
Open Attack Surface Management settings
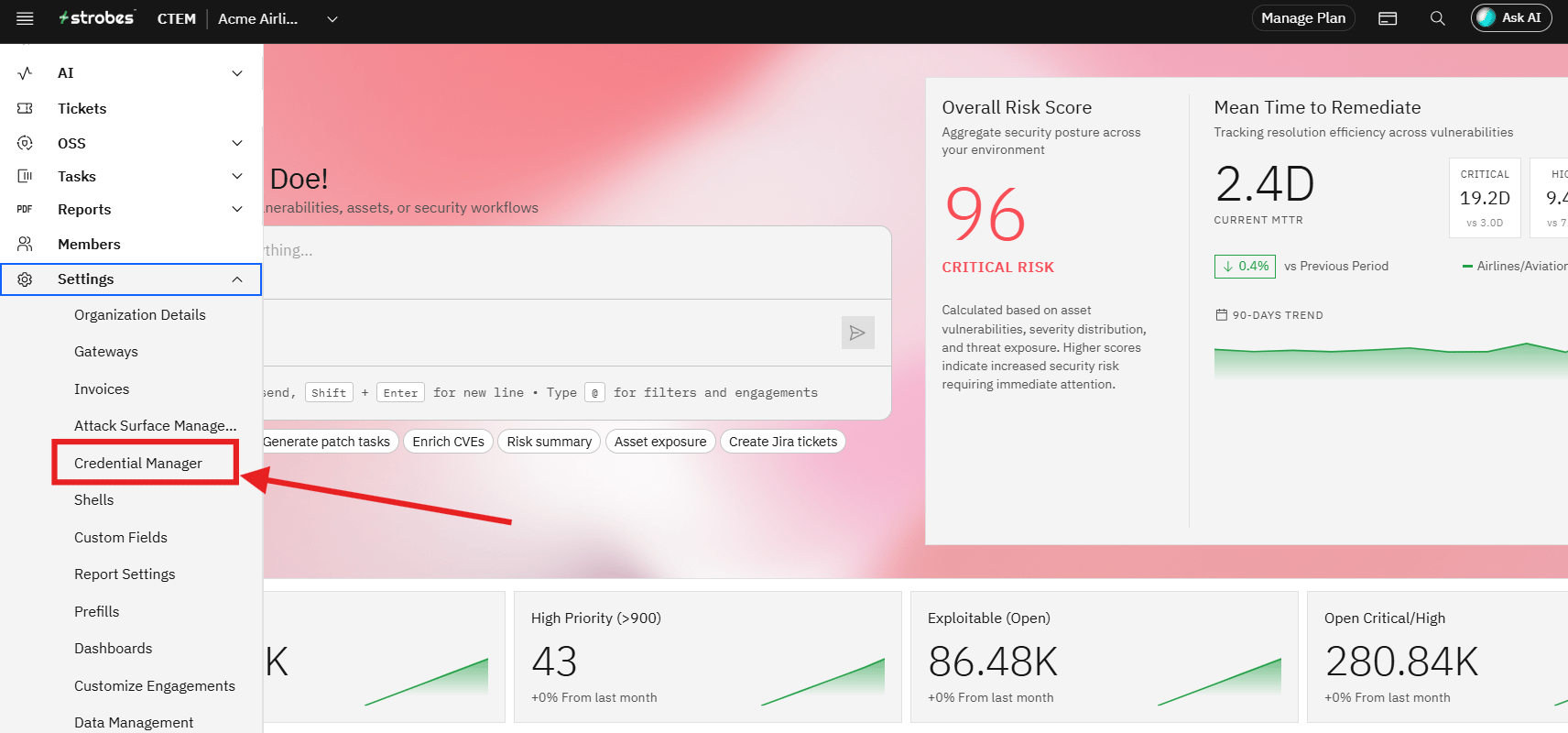[x=156, y=425]
